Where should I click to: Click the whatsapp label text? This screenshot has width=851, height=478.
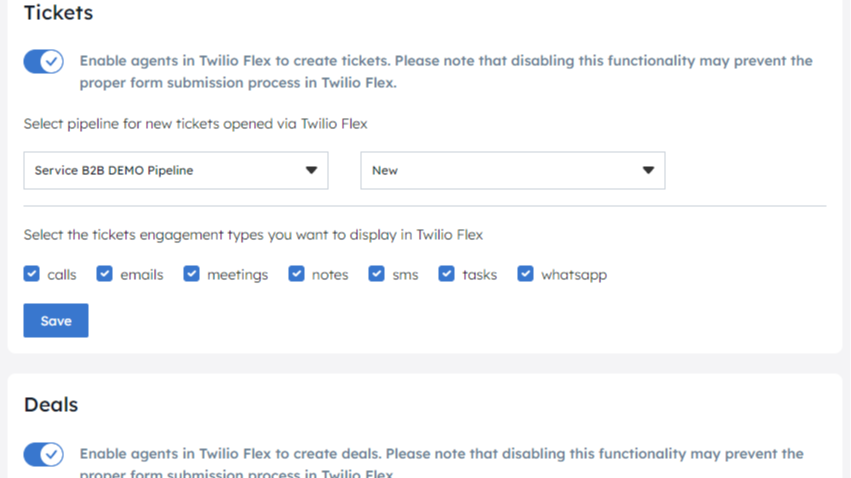574,275
